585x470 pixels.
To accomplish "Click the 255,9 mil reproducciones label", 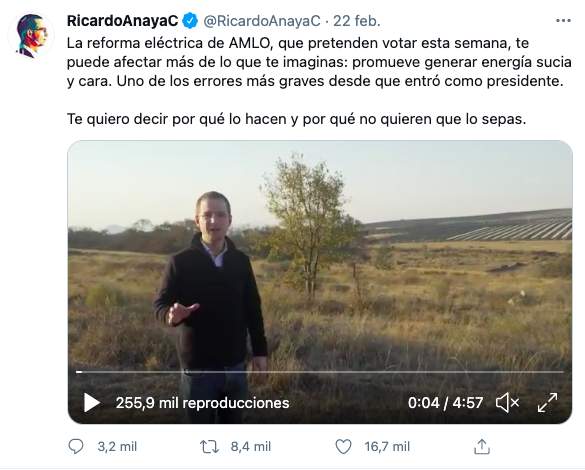I will [203, 403].
